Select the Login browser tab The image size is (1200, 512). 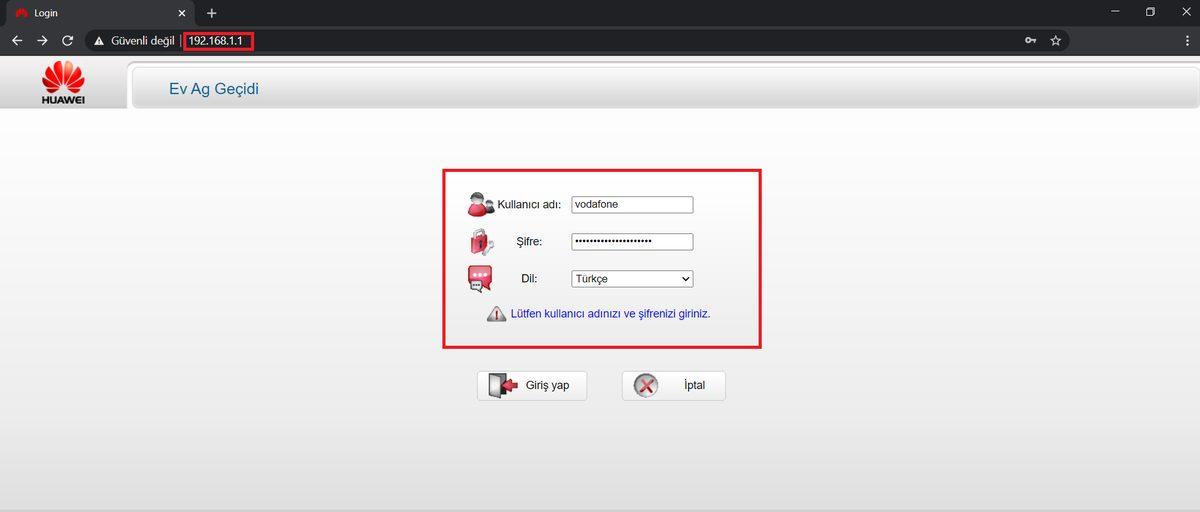pos(90,13)
